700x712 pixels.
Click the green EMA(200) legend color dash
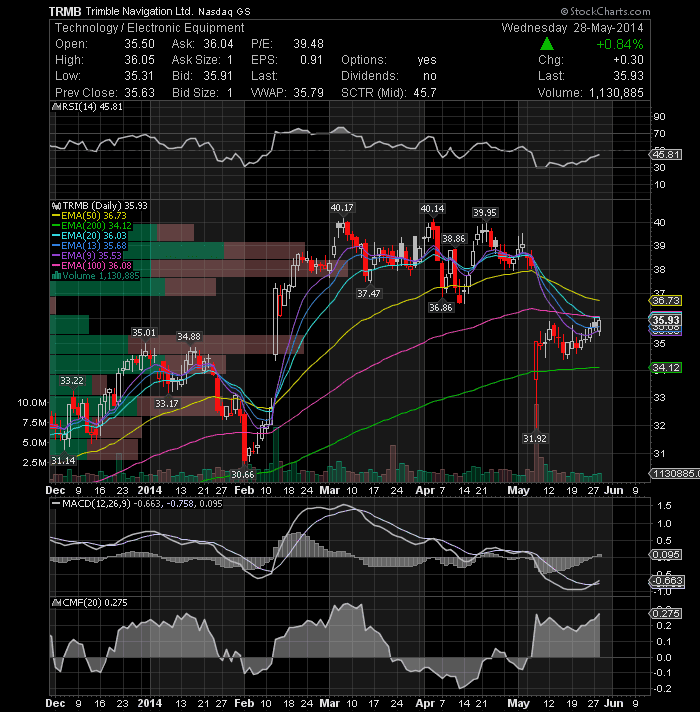[x=56, y=226]
